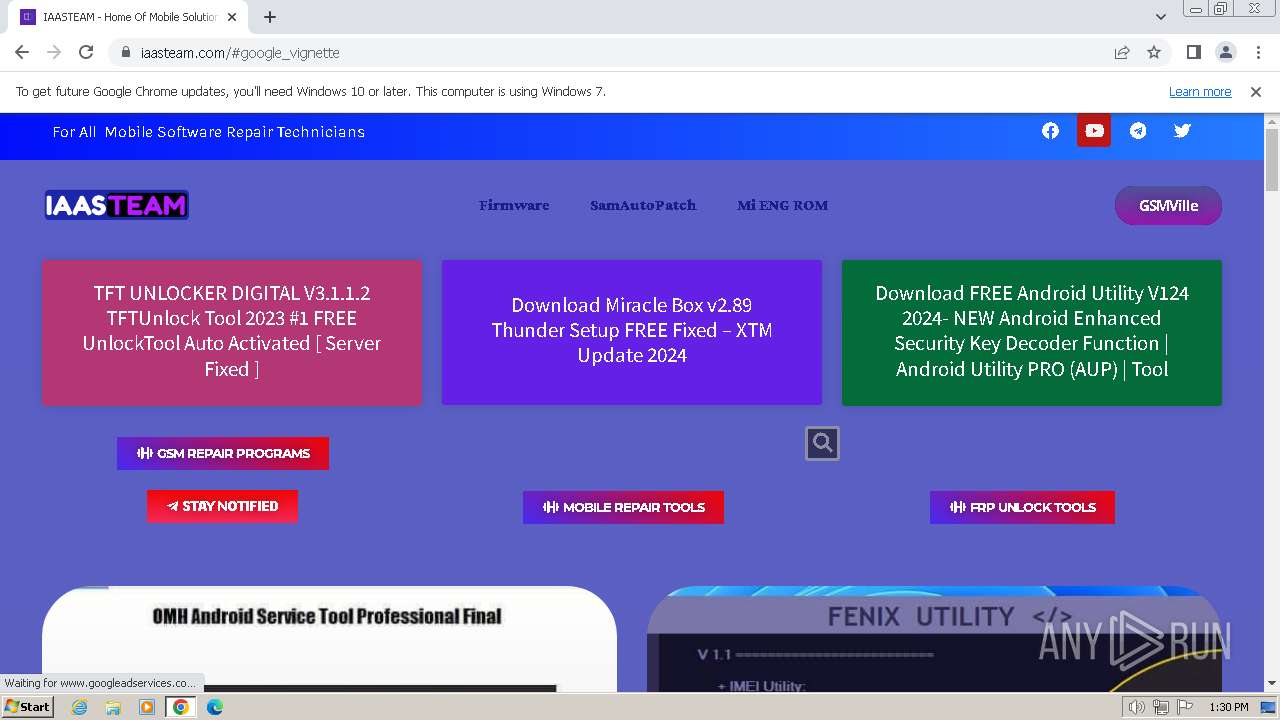Click the Learn more link

[x=1200, y=92]
